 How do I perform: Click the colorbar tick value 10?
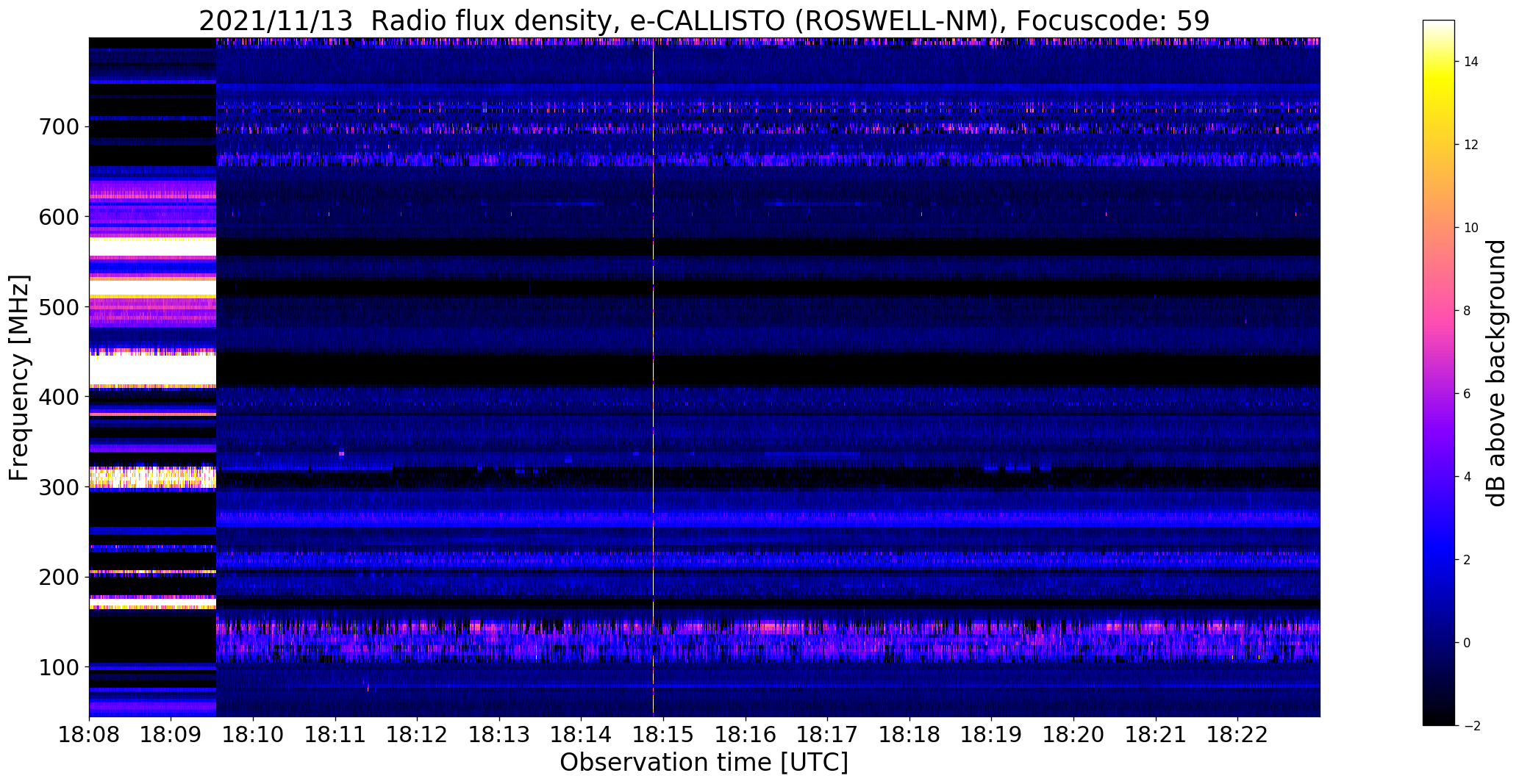(1471, 228)
